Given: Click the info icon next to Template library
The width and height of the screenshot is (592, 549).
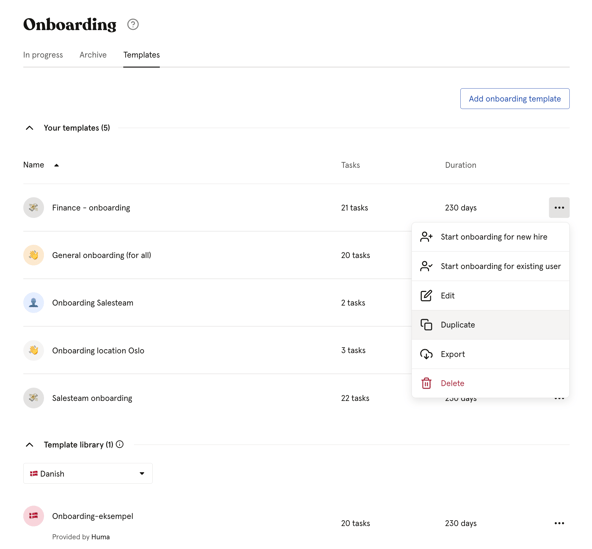Looking at the screenshot, I should click(x=120, y=444).
